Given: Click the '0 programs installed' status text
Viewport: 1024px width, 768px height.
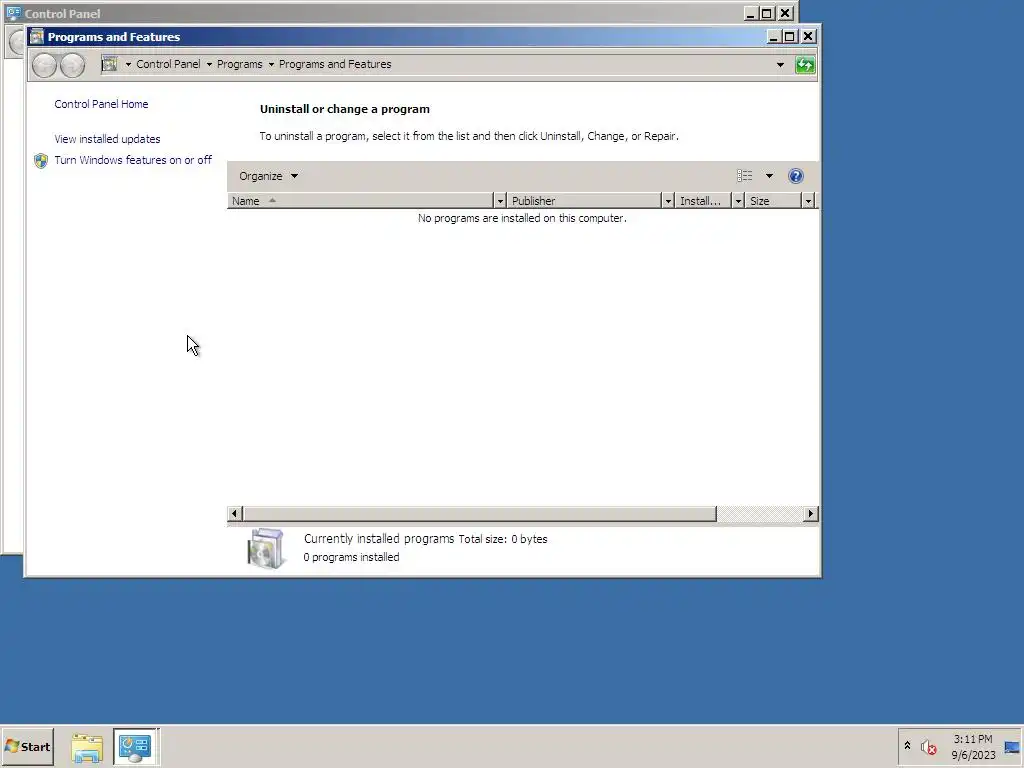Looking at the screenshot, I should (x=351, y=557).
